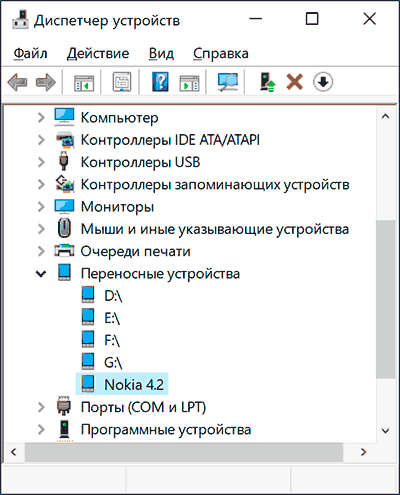The image size is (400, 495).
Task: Expand the Контроллеры USB node
Action: pos(41,162)
